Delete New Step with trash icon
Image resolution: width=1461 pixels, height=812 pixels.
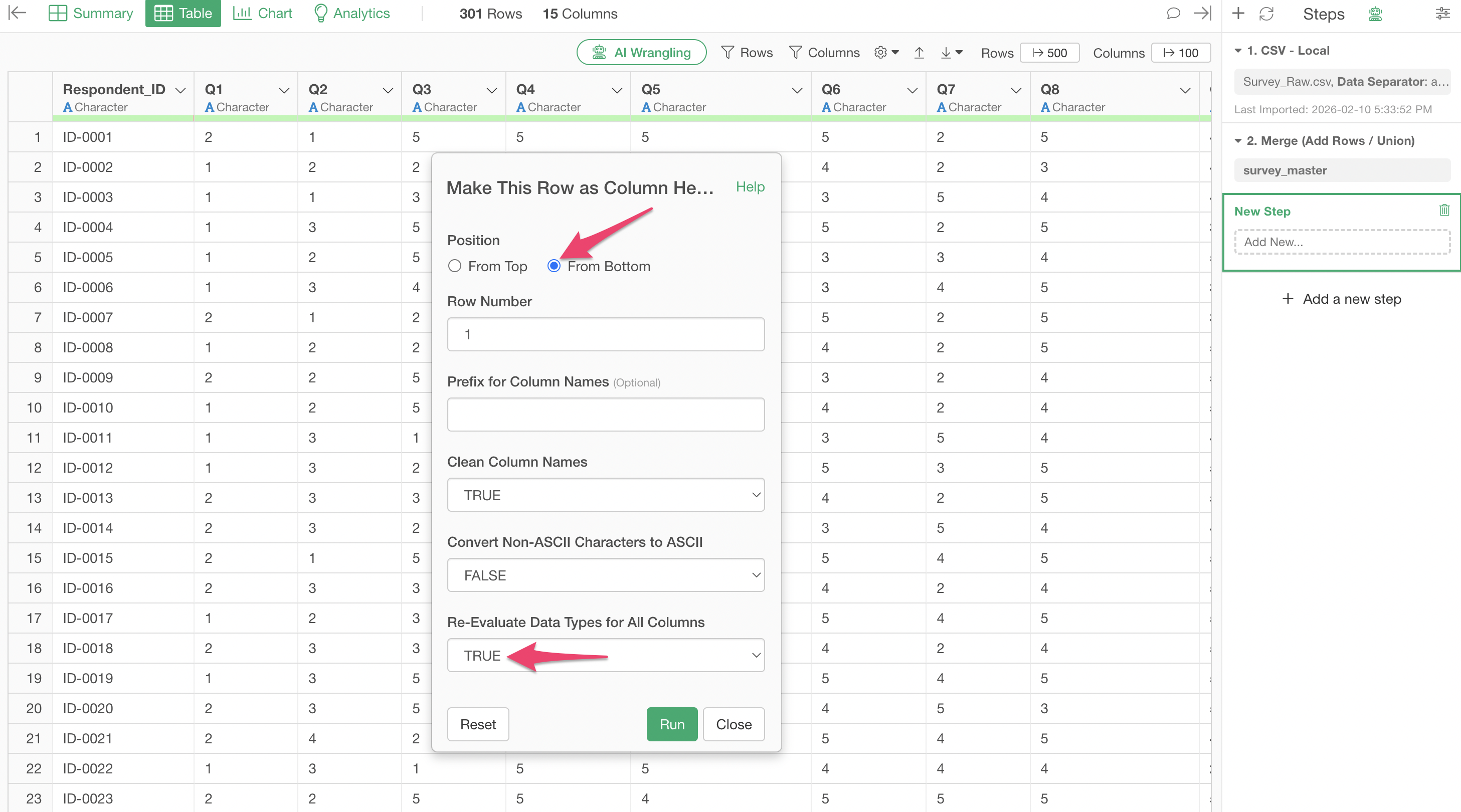[x=1444, y=211]
